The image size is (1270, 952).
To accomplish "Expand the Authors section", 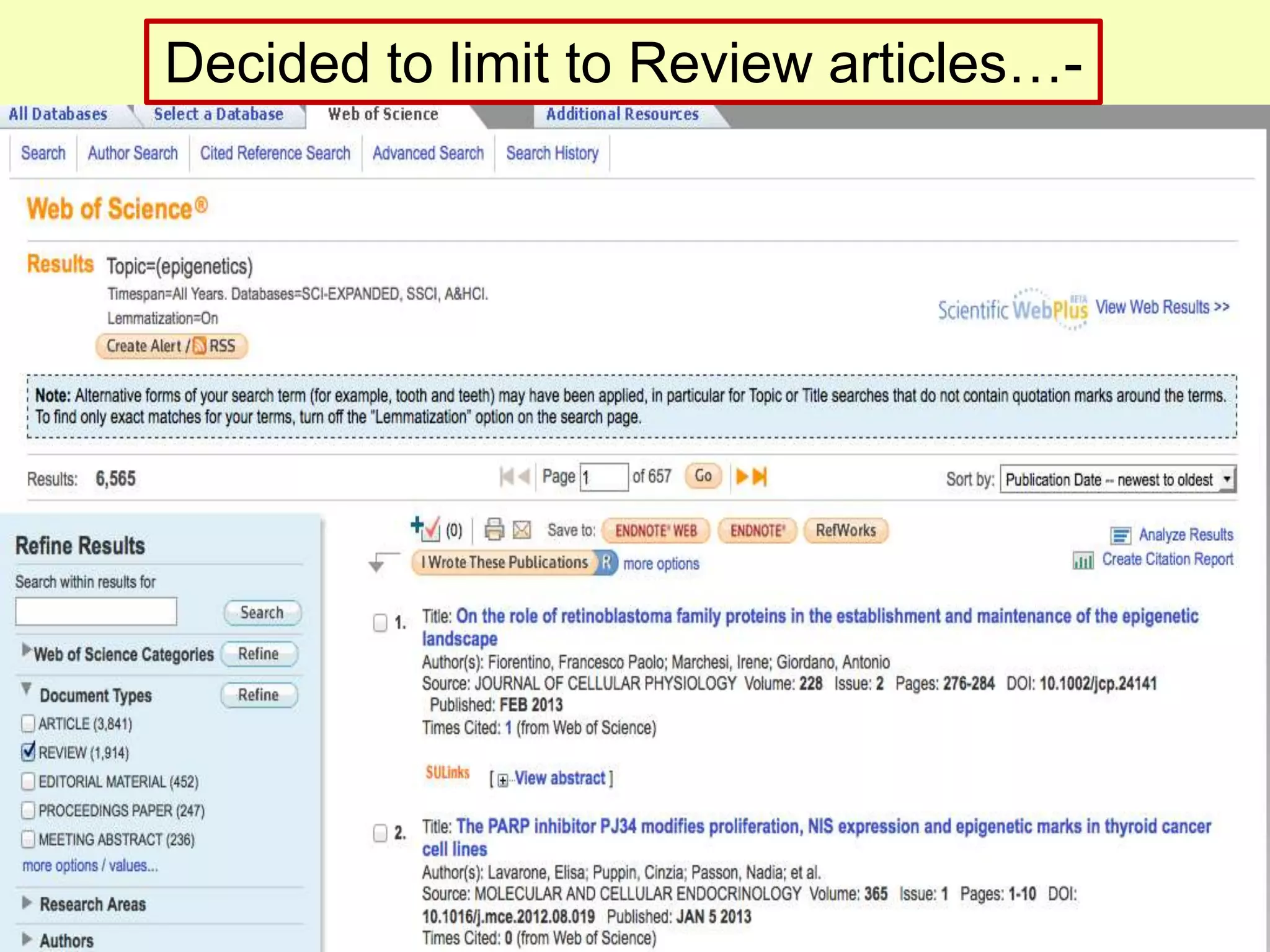I will [27, 939].
